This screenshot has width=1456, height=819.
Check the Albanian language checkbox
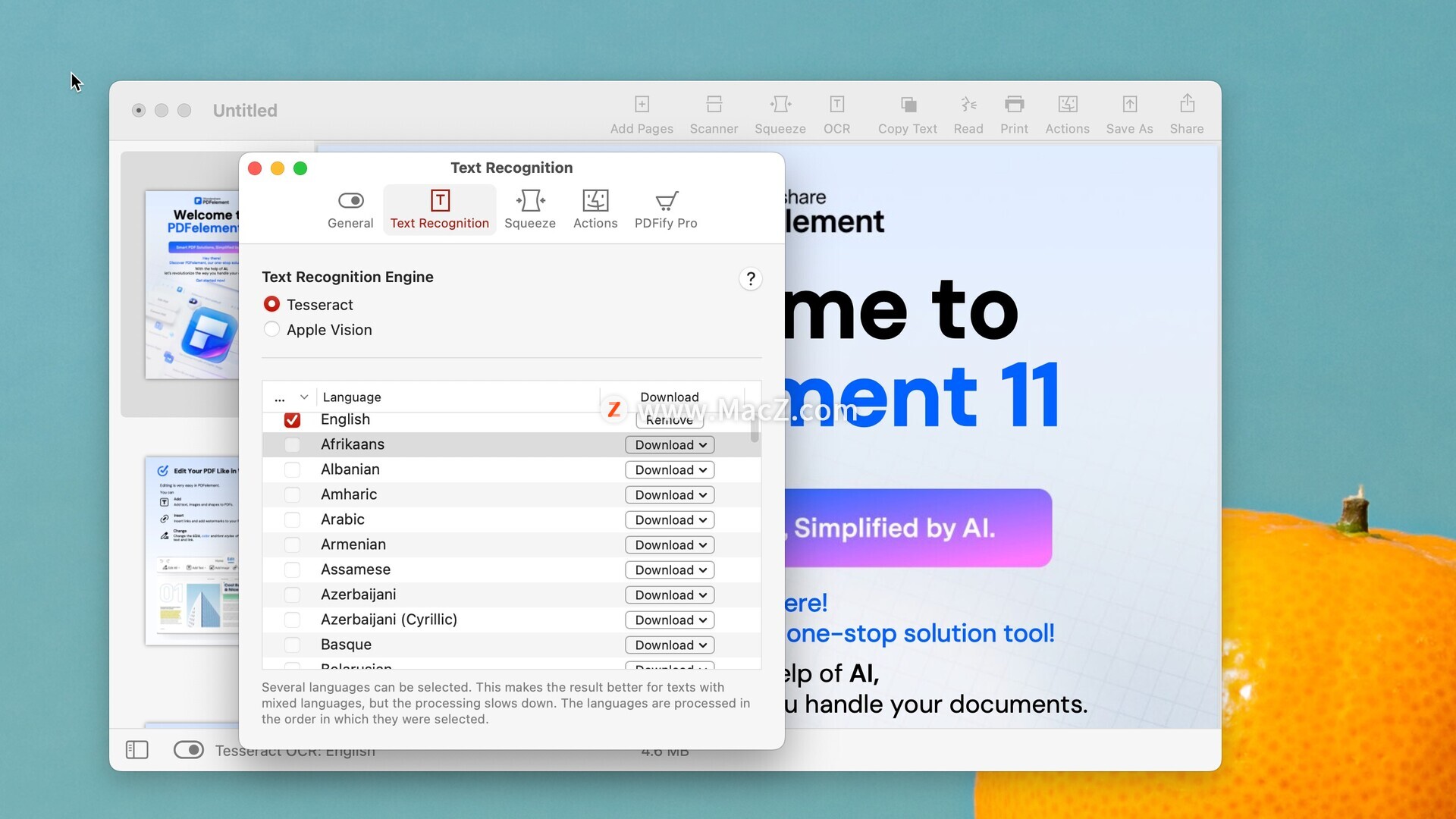click(292, 469)
